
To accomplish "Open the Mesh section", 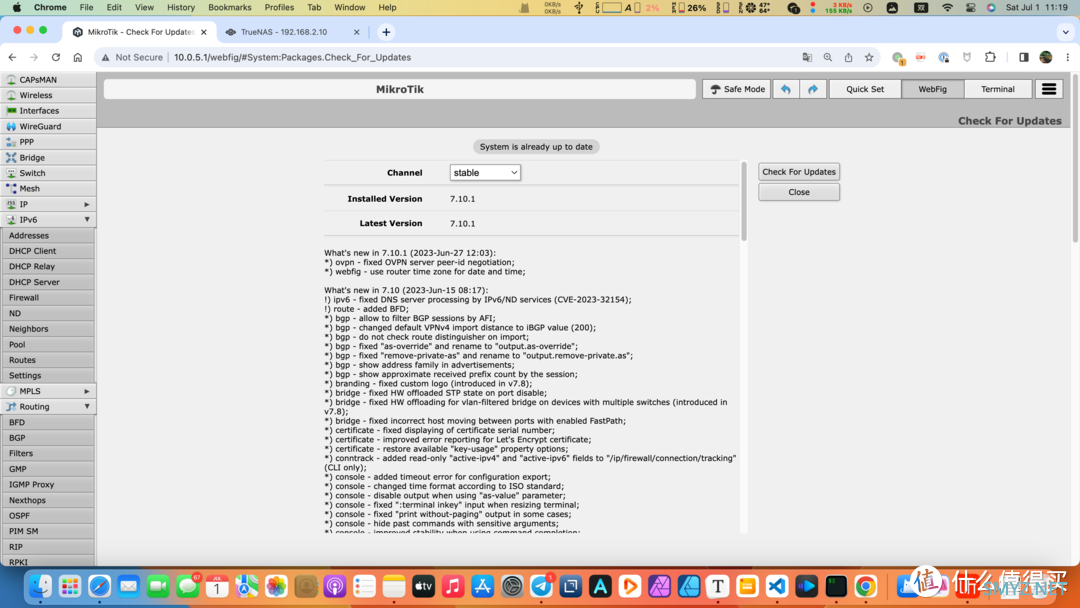I will coord(48,189).
